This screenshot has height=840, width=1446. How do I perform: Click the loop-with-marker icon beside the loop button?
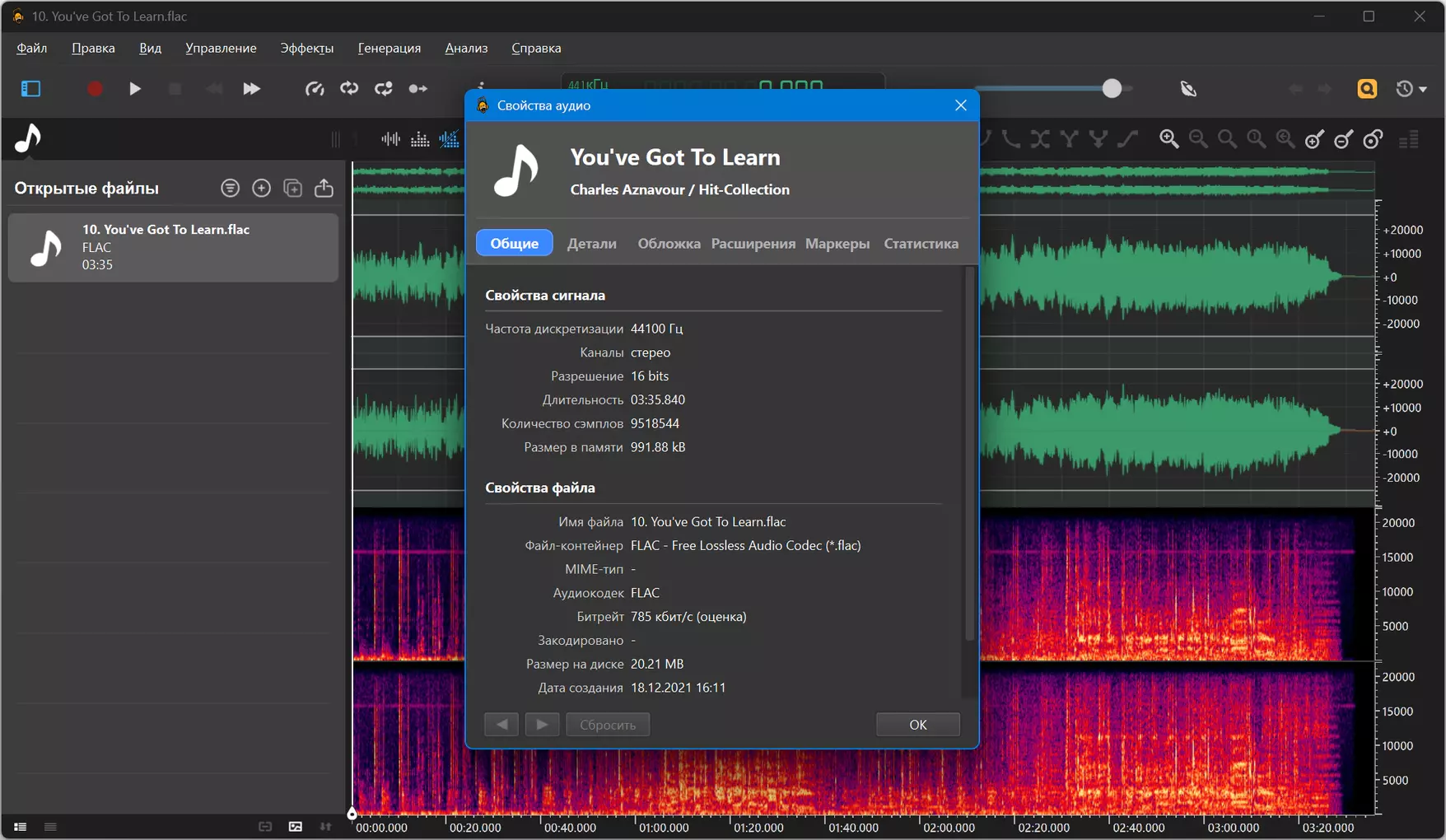(384, 88)
